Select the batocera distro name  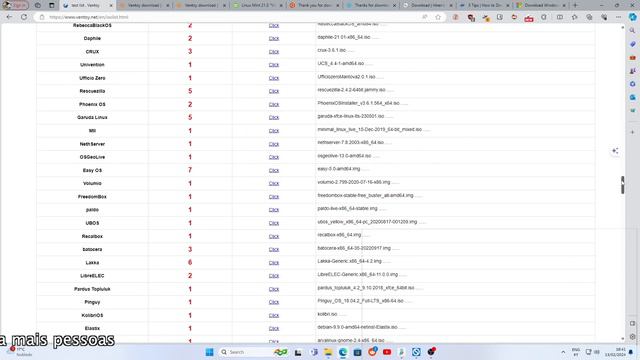[92, 249]
